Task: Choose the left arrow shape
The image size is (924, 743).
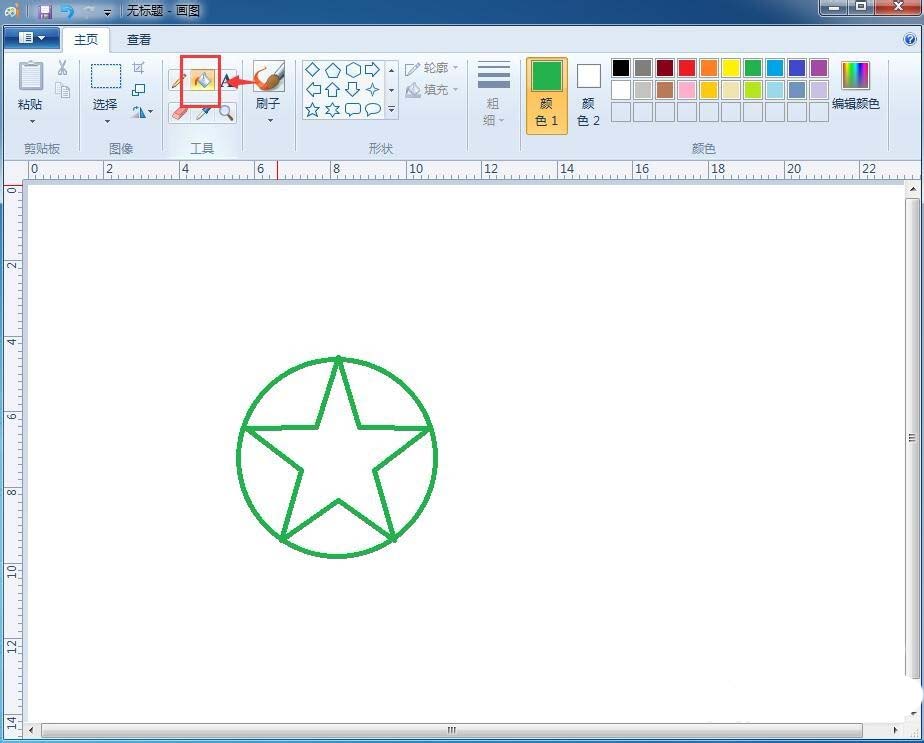Action: click(x=313, y=90)
